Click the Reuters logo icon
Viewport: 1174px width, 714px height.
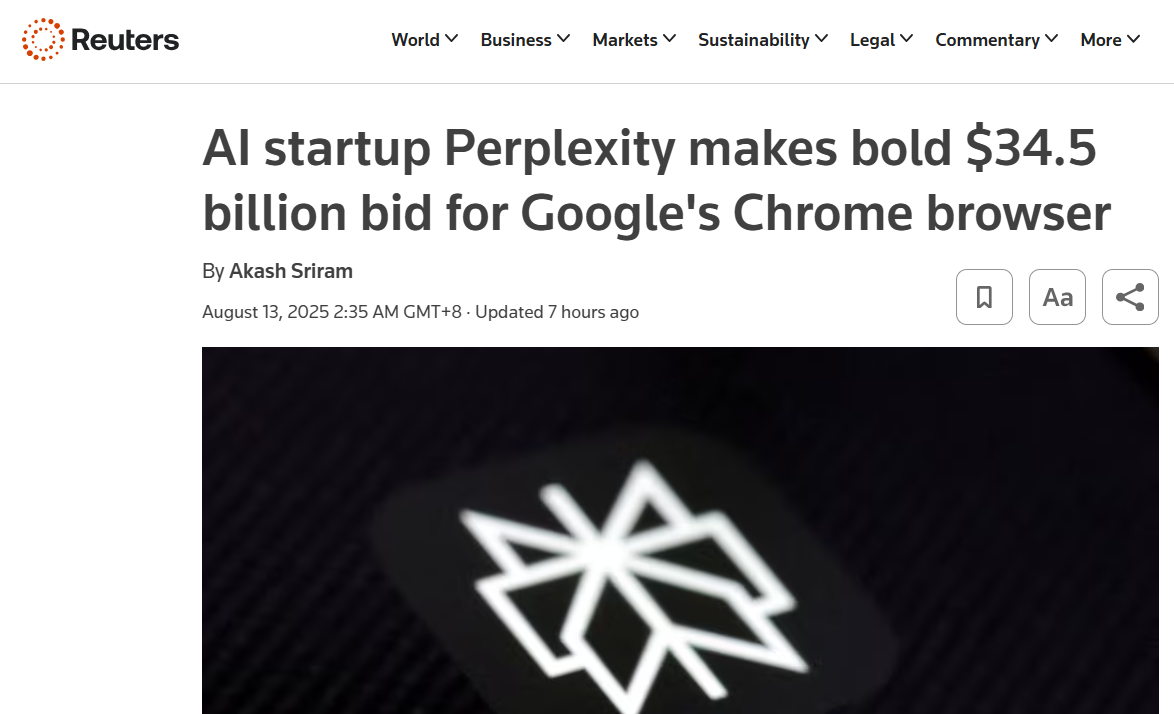tap(43, 40)
